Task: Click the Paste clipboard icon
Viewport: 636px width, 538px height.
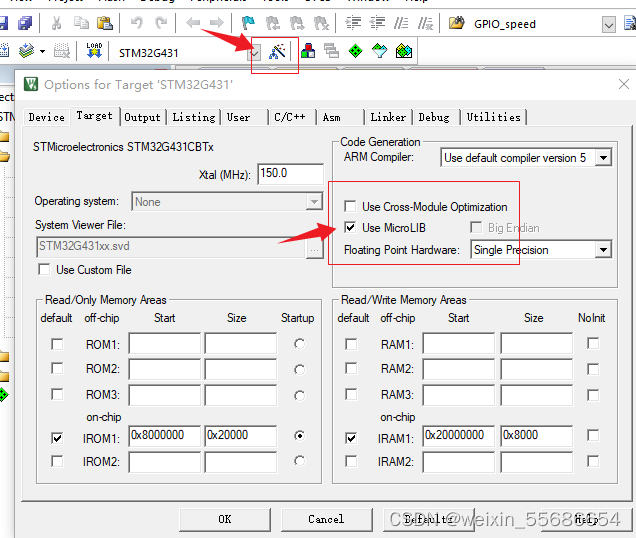Action: tap(105, 23)
